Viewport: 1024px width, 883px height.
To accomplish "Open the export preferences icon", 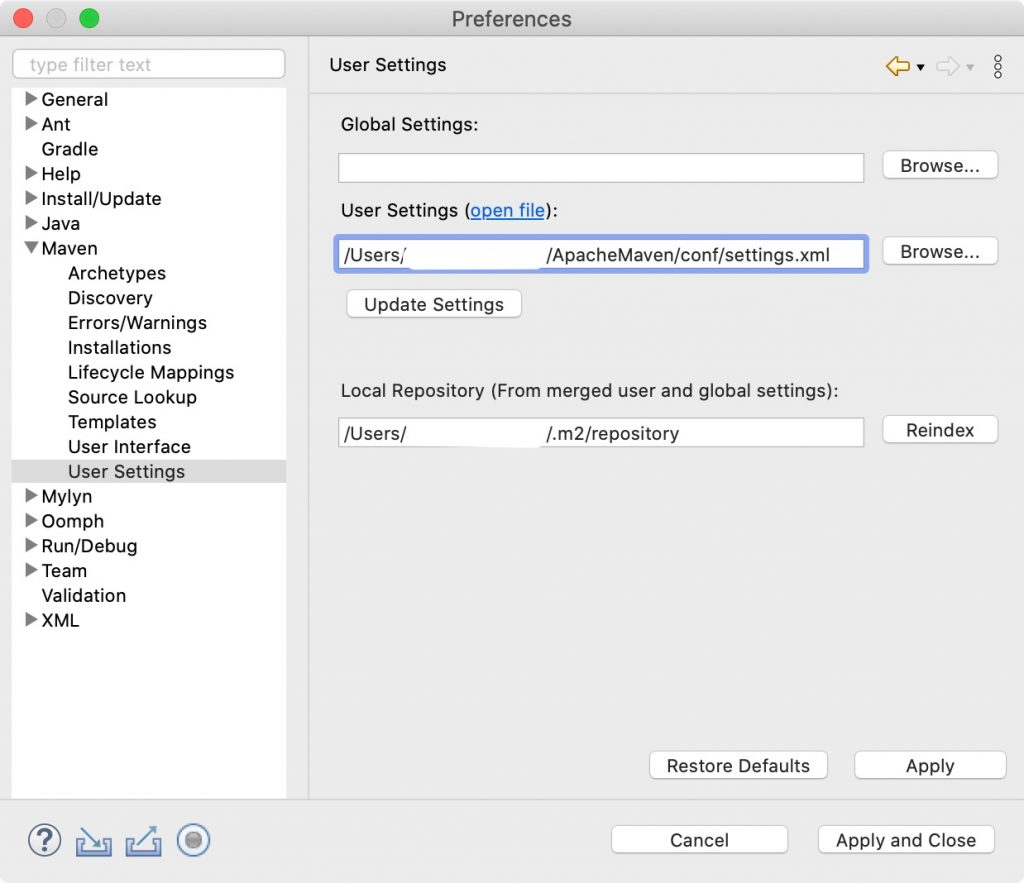I will pos(143,841).
